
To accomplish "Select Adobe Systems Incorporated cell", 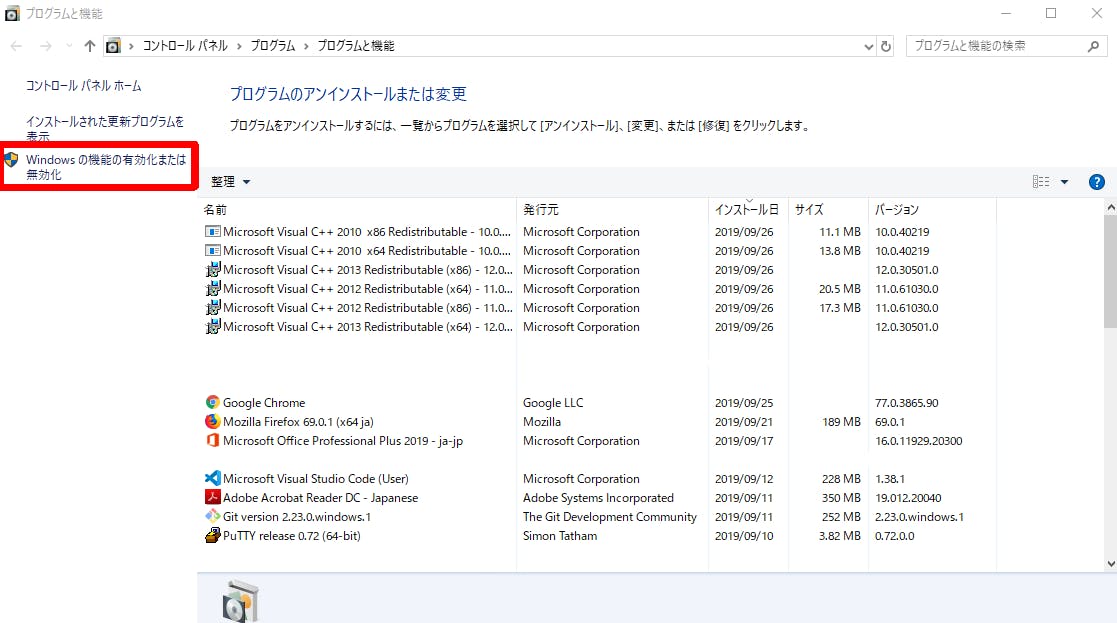I will coord(598,498).
